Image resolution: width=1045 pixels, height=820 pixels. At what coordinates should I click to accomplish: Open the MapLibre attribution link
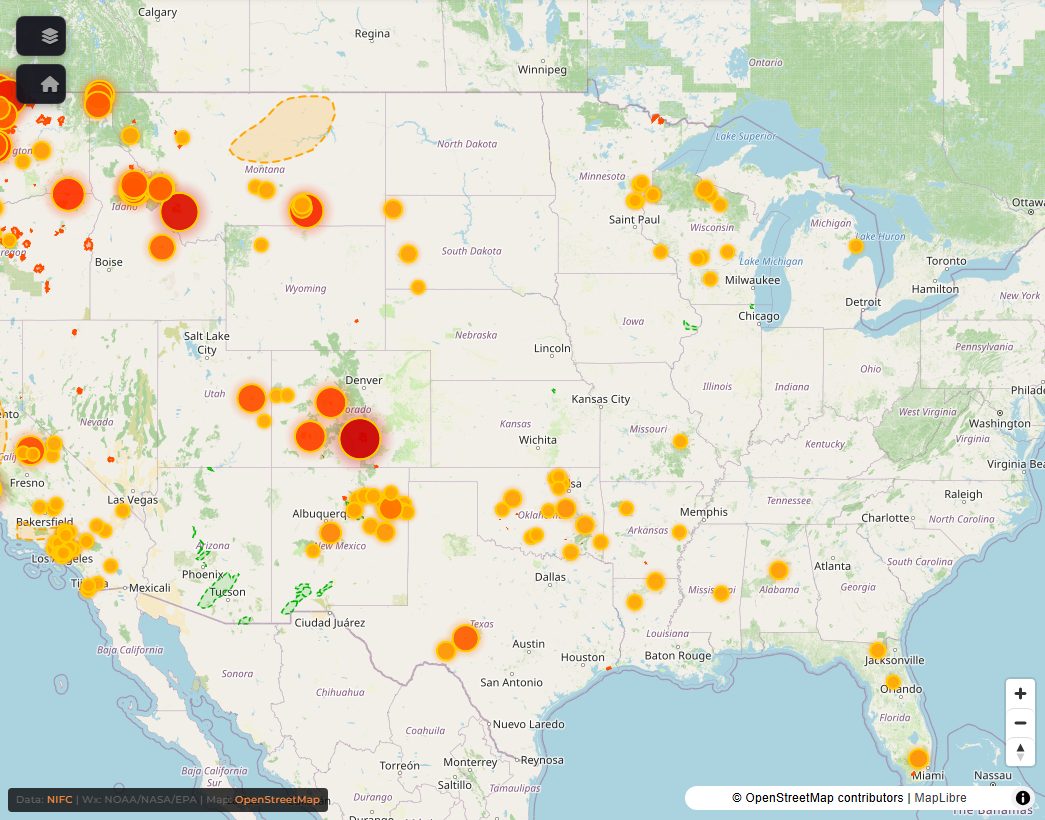(x=940, y=797)
